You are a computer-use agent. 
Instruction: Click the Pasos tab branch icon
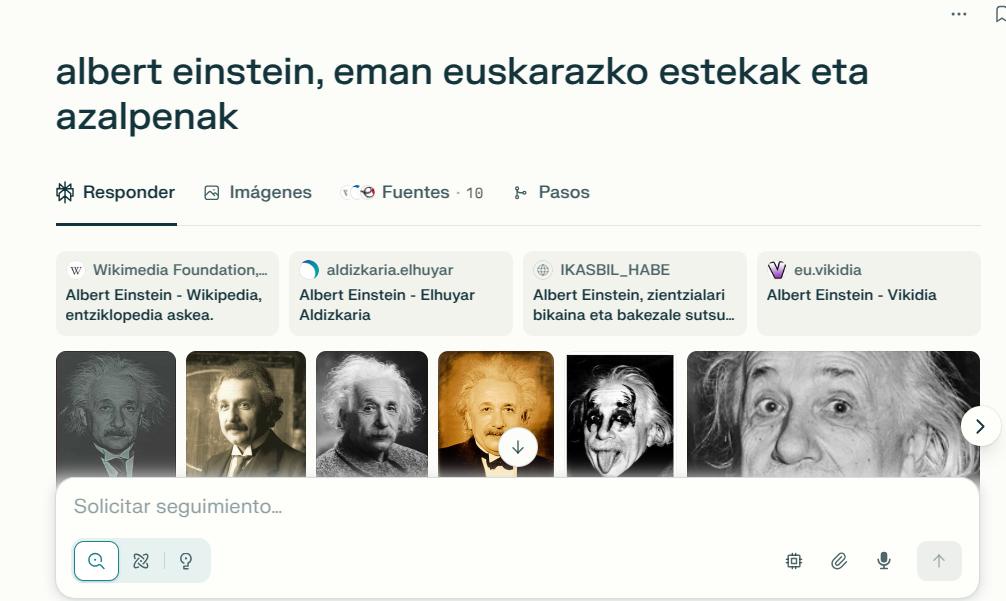tap(520, 192)
